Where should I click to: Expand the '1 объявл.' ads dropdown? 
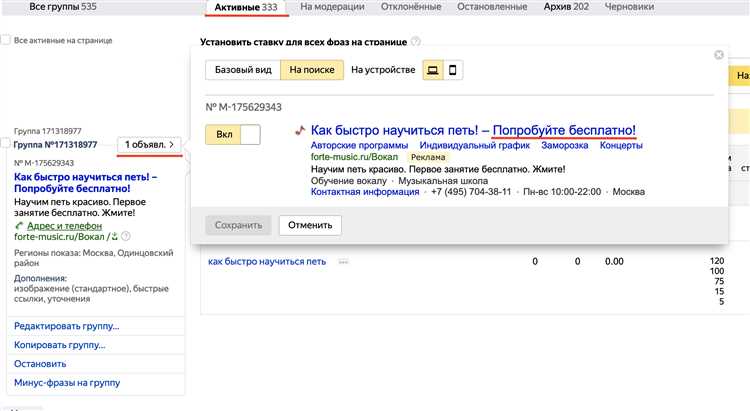[x=149, y=145]
